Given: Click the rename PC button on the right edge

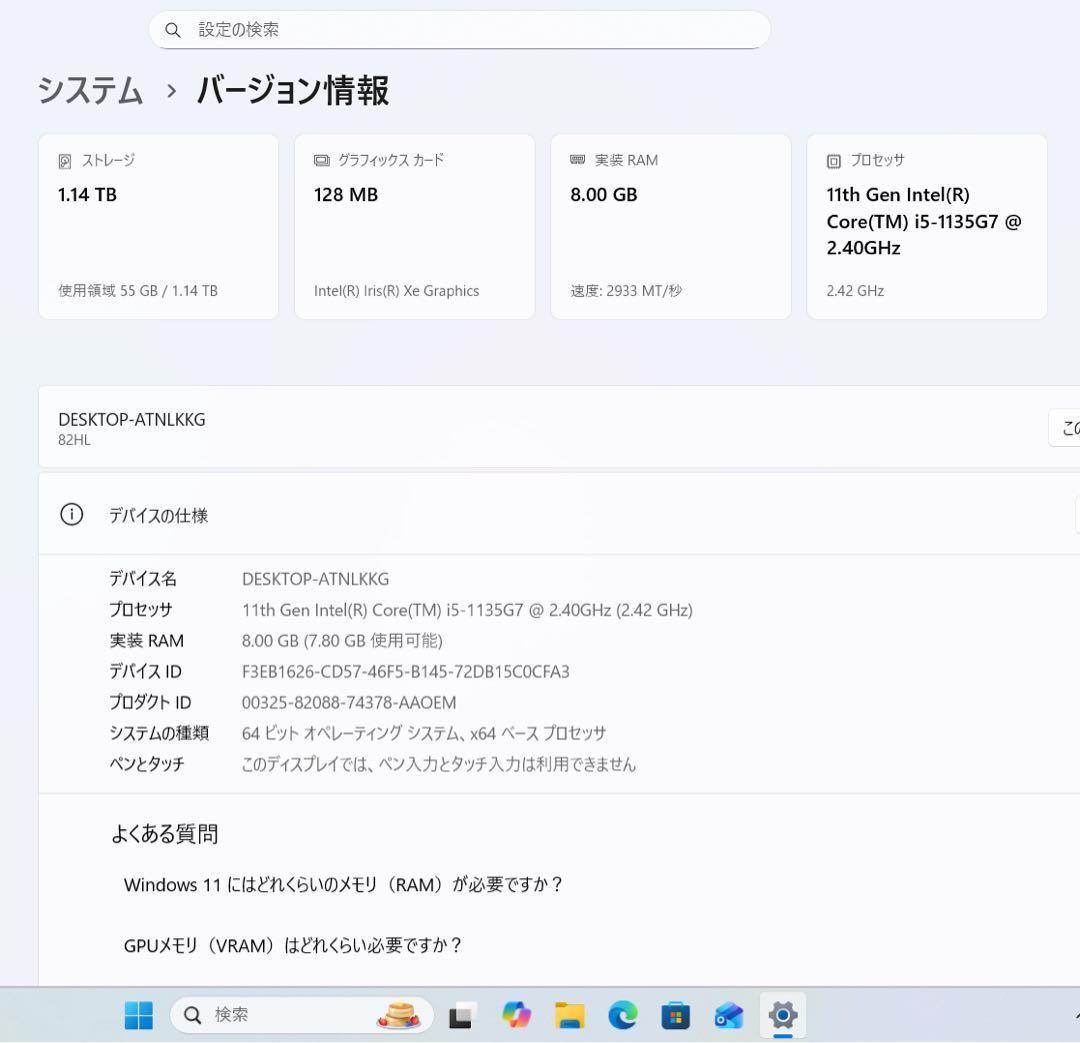Looking at the screenshot, I should tap(1069, 427).
